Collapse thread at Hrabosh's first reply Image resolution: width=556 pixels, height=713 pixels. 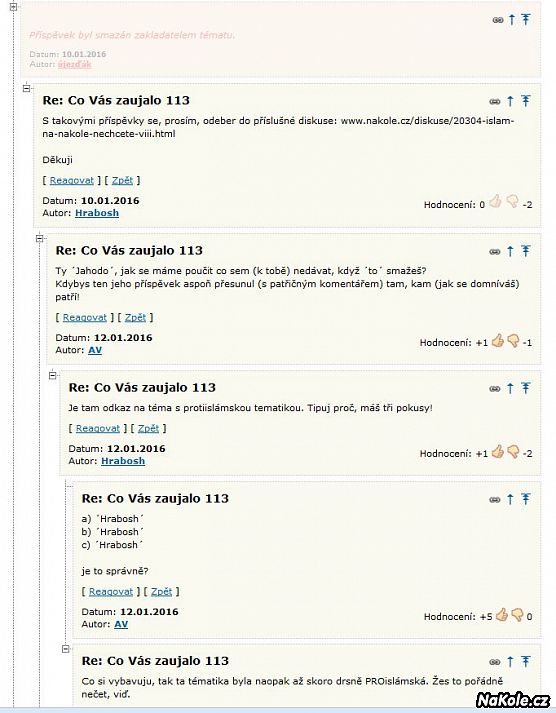[26, 88]
